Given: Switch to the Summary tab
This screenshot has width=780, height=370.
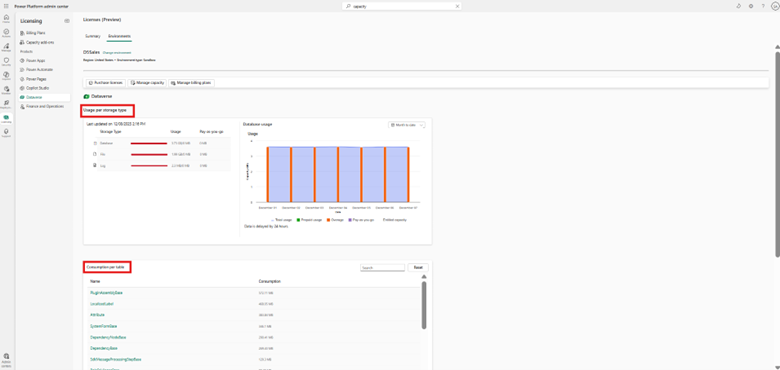Looking at the screenshot, I should pyautogui.click(x=93, y=36).
